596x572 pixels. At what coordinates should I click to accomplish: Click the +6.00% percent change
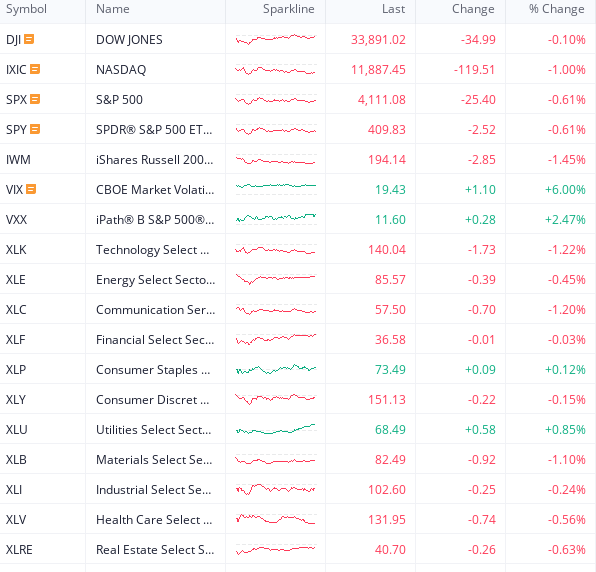click(565, 190)
